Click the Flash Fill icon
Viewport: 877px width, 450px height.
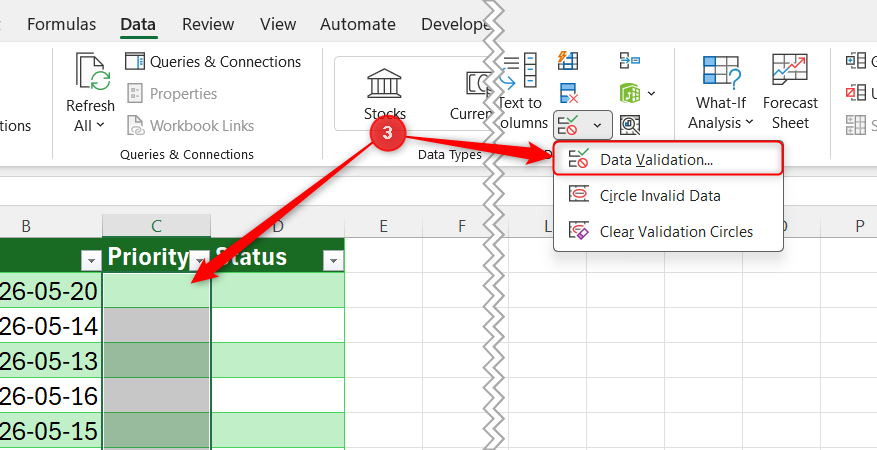[x=568, y=60]
